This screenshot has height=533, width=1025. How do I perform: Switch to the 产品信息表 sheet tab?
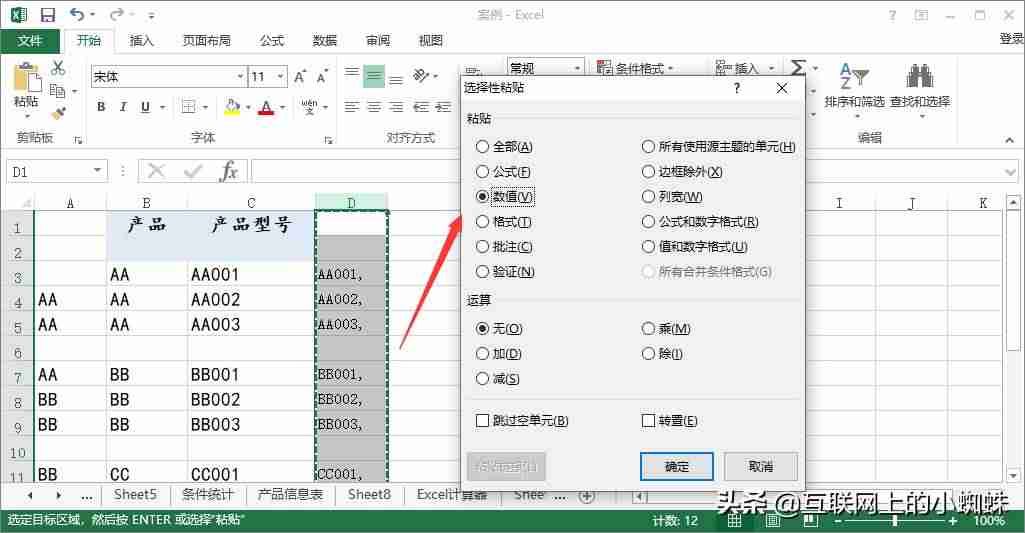[290, 495]
